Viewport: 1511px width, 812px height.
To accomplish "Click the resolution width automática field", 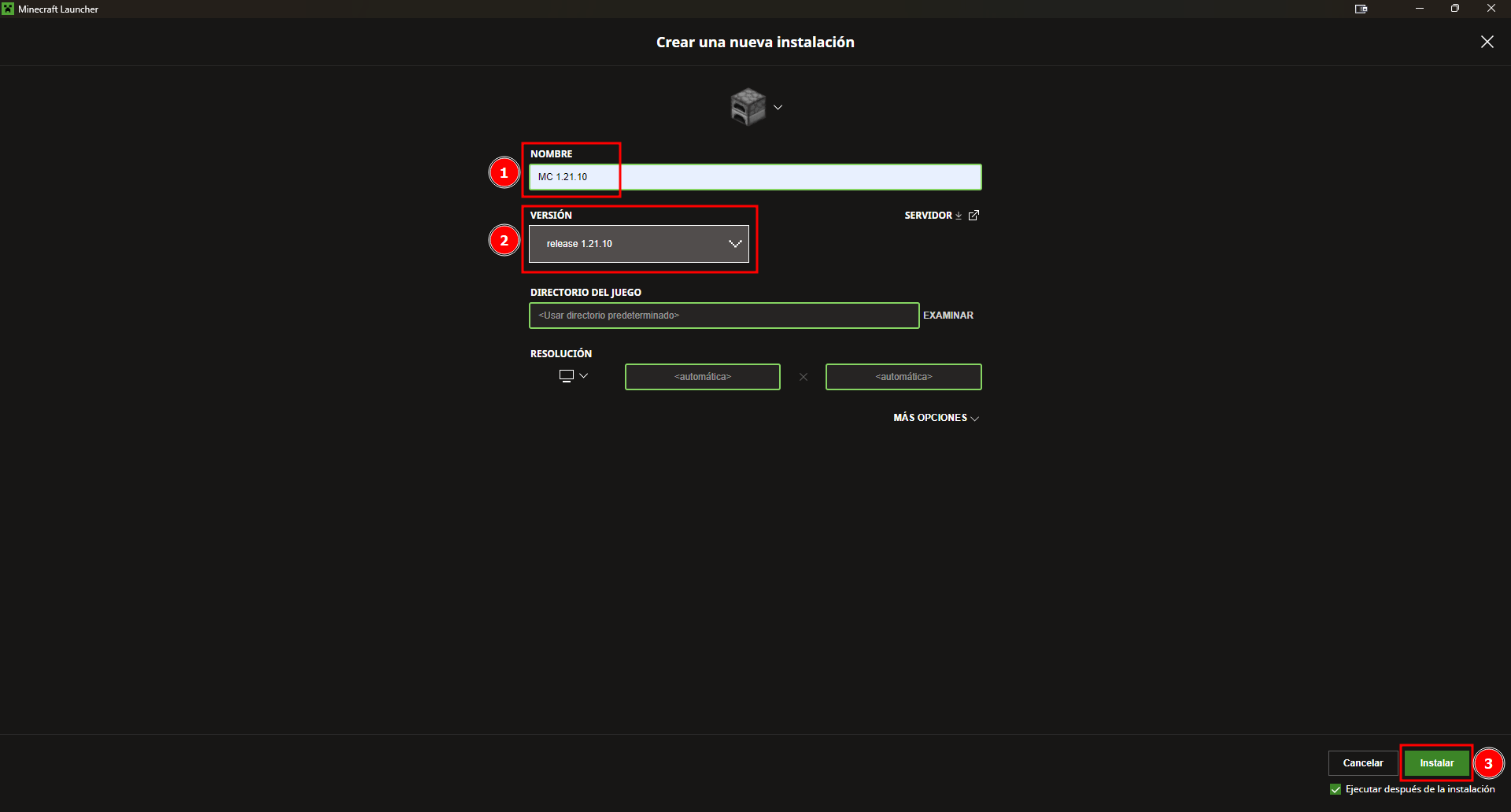I will click(702, 377).
